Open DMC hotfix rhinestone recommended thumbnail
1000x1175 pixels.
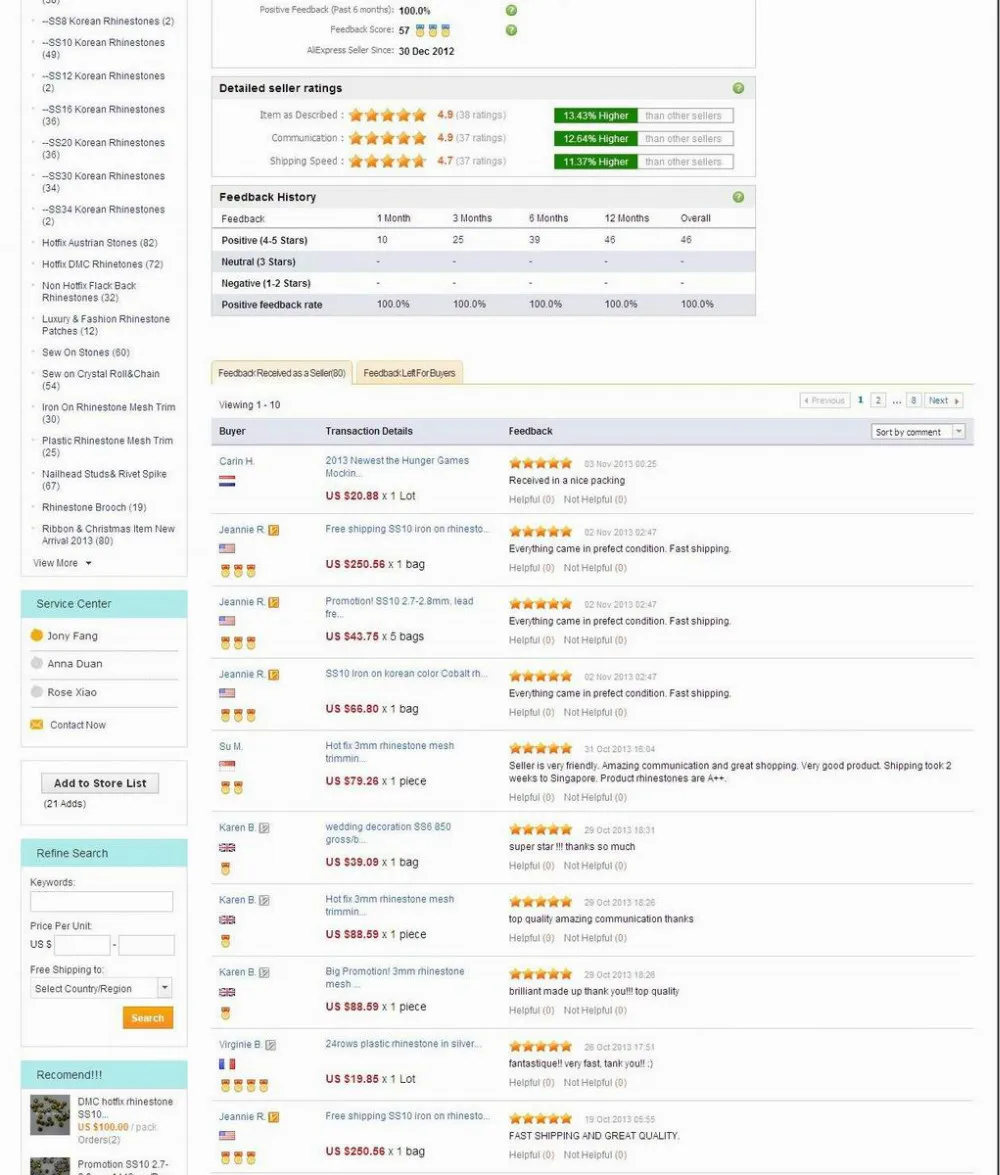50,1115
